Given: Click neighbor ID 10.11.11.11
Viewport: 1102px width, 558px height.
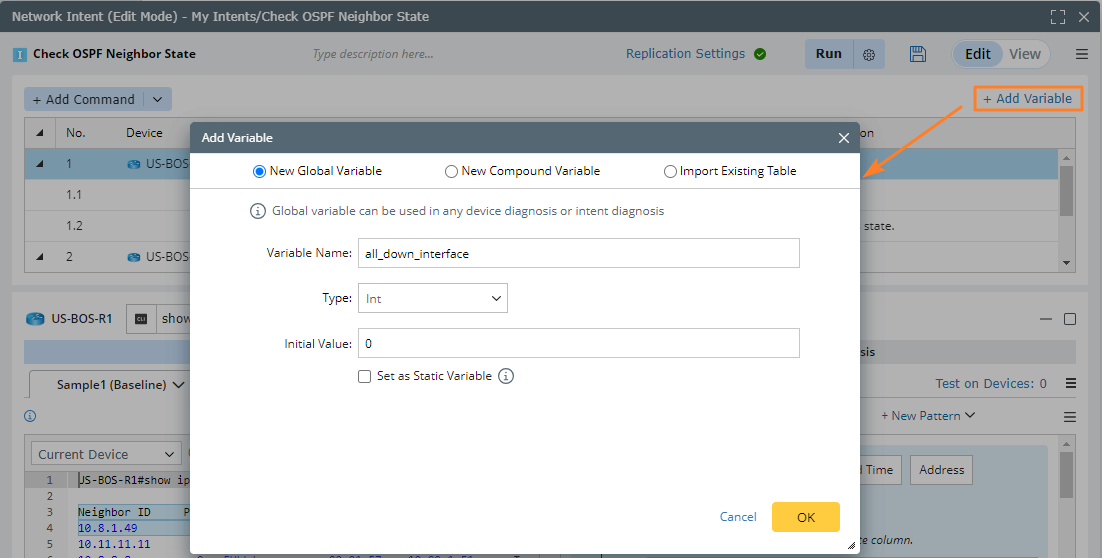Looking at the screenshot, I should coord(114,544).
